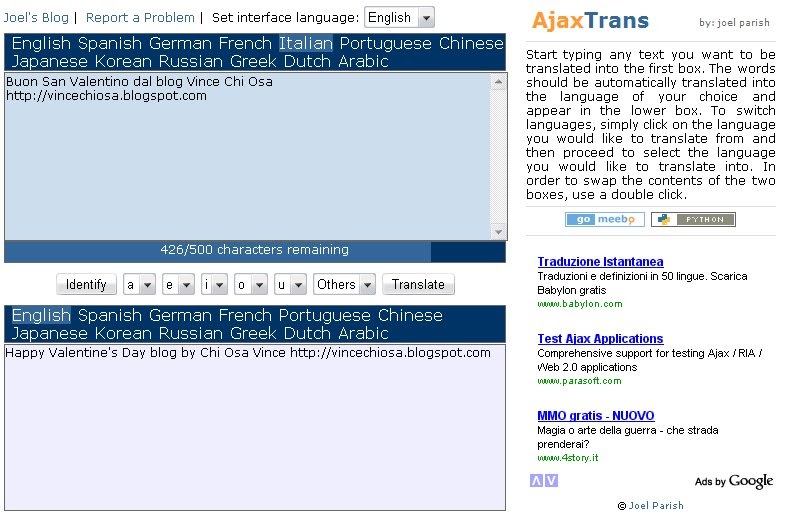Select Portuguese as source language
This screenshot has width=793, height=516.
click(x=385, y=44)
